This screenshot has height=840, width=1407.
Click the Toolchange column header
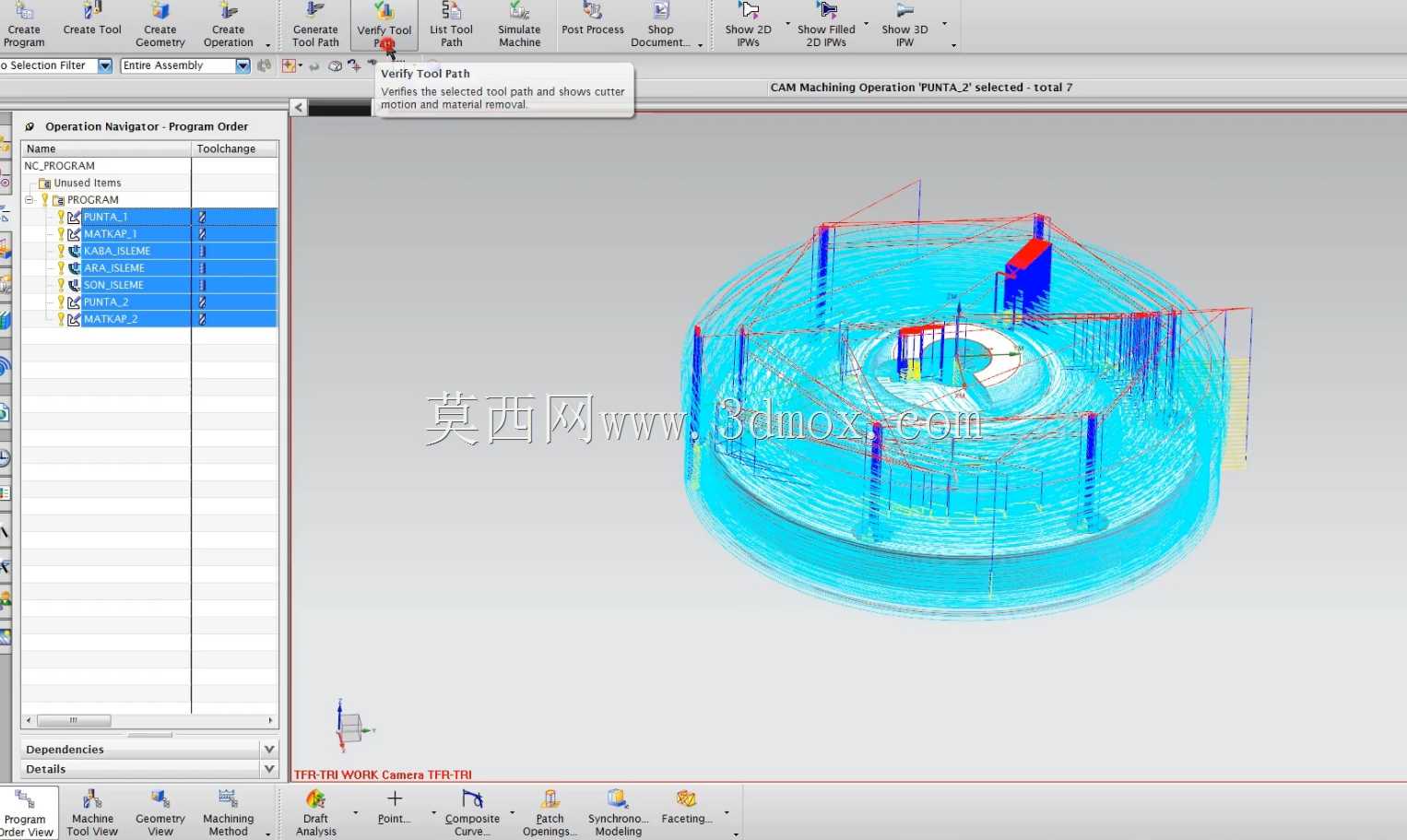click(x=235, y=148)
